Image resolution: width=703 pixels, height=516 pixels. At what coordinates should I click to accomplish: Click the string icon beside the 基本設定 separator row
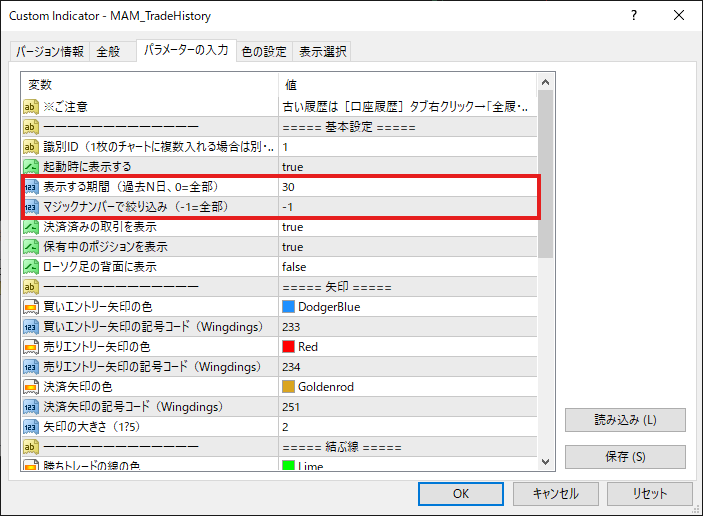pos(30,127)
